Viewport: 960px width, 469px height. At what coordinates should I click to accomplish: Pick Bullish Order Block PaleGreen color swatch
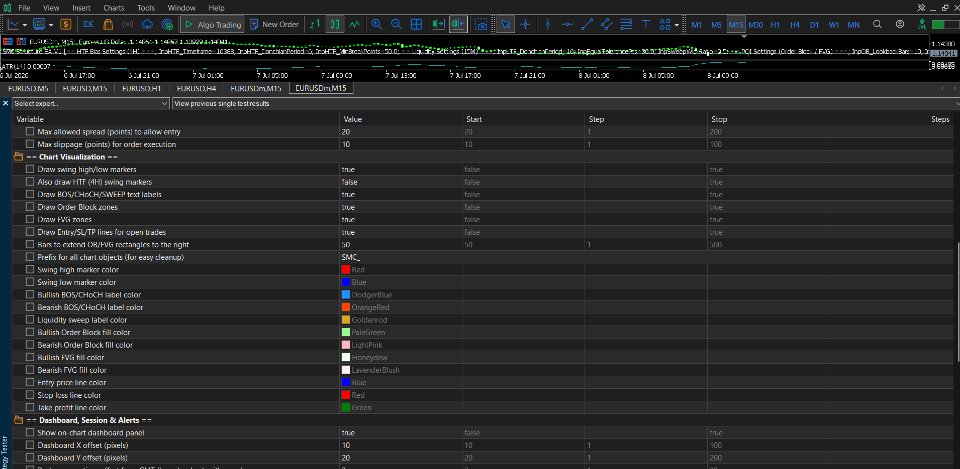[346, 332]
